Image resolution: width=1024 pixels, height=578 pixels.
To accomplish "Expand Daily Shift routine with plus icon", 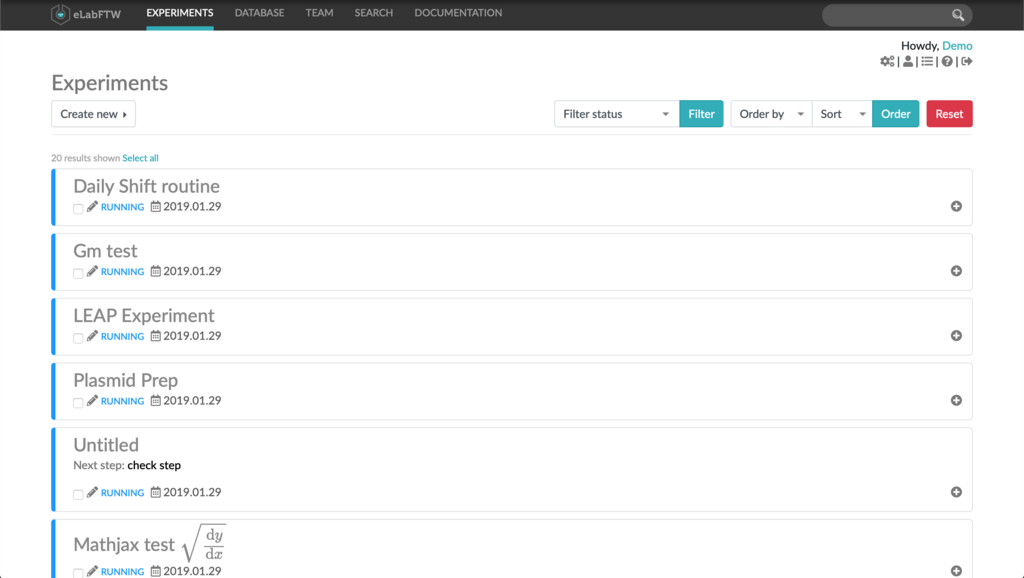I will pos(956,206).
